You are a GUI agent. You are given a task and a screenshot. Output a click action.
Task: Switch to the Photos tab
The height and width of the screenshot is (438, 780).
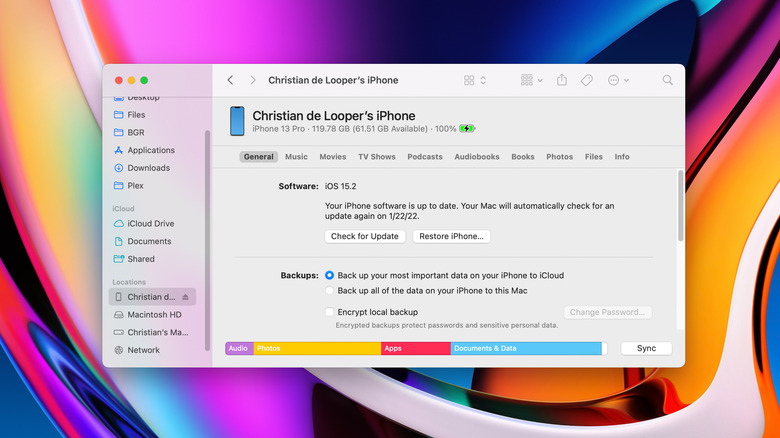coord(560,157)
